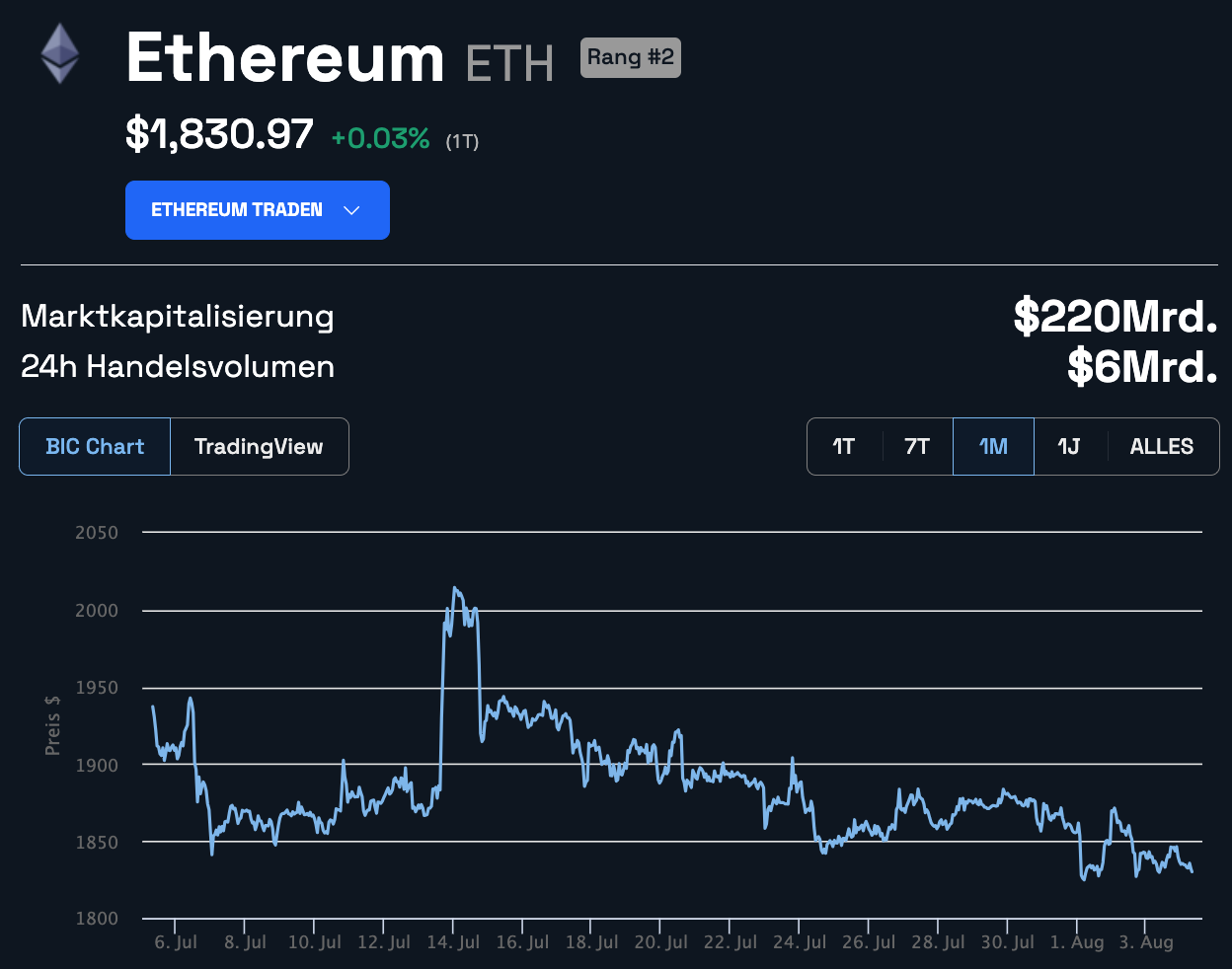
Task: Click the Ethereum diamond logo icon
Action: 59,53
